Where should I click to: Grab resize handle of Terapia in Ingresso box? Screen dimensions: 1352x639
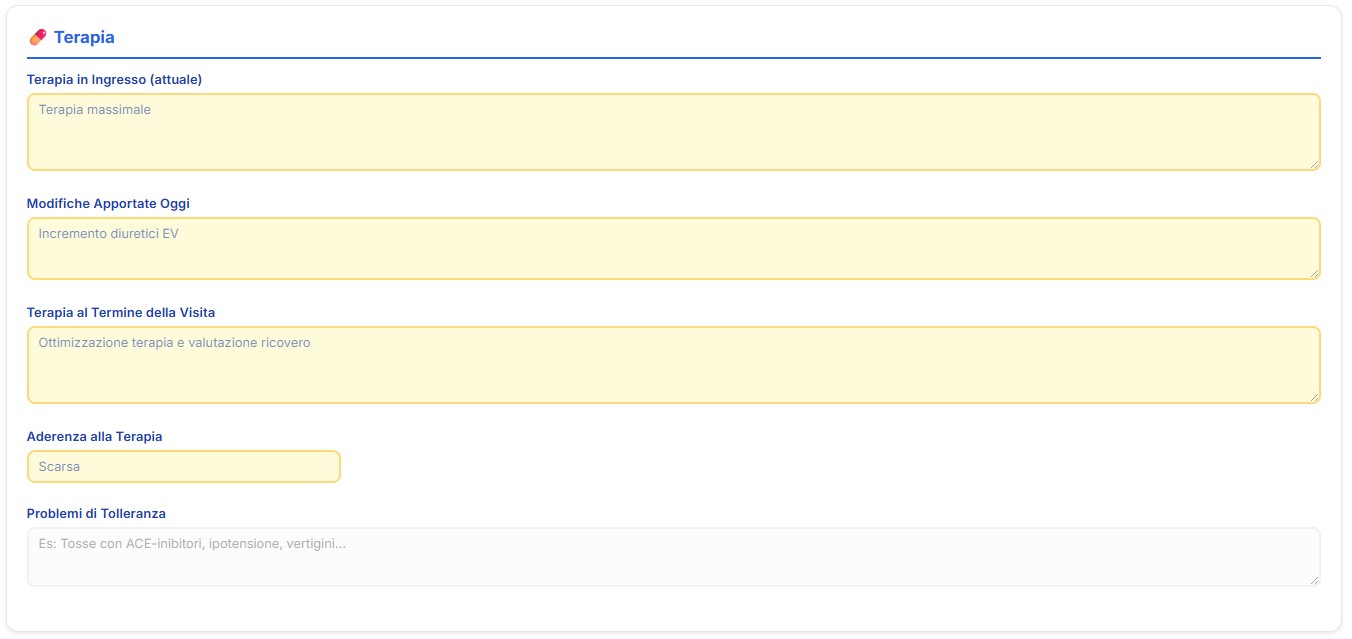point(1314,164)
